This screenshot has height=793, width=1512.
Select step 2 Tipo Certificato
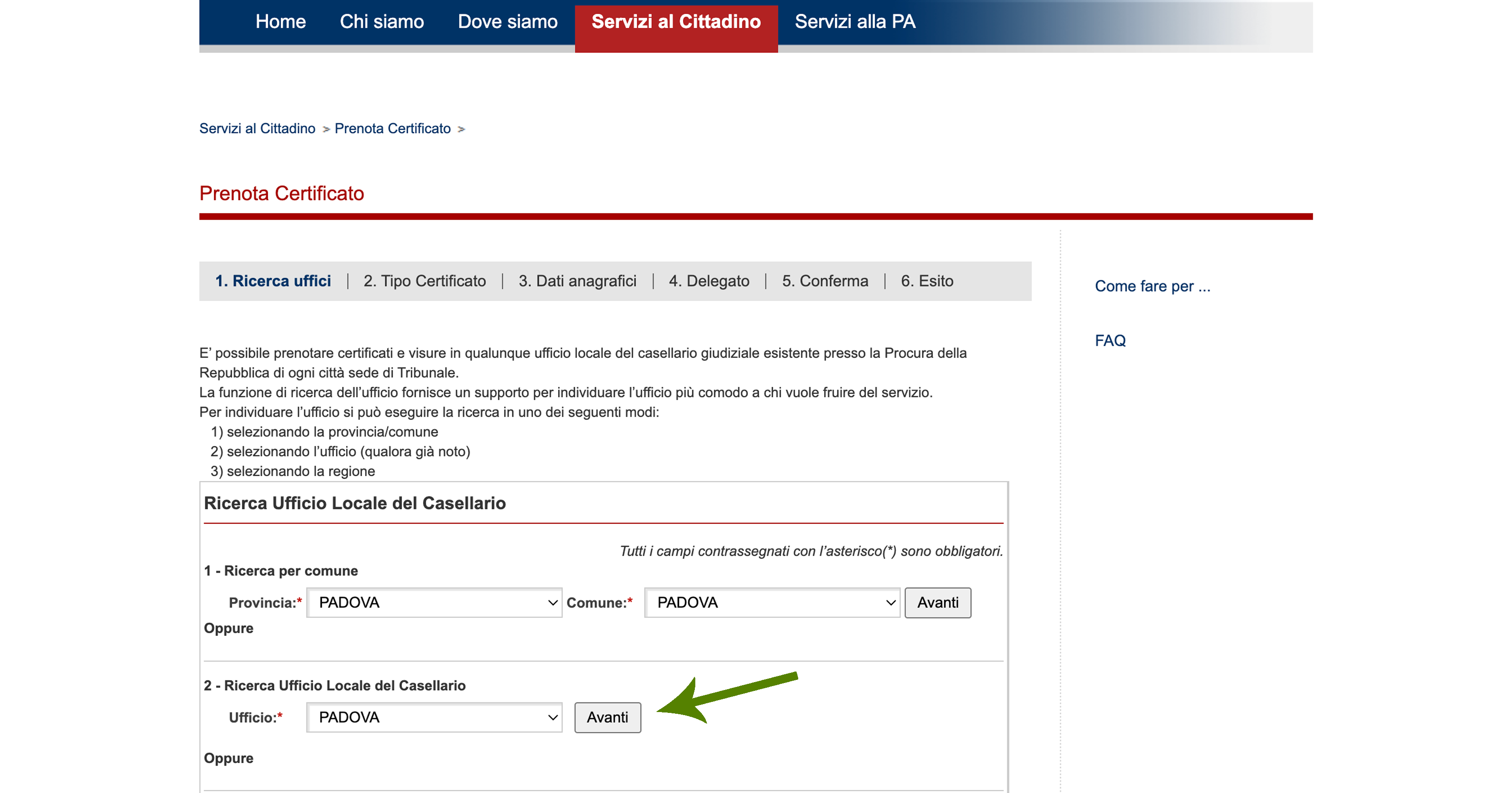(424, 281)
